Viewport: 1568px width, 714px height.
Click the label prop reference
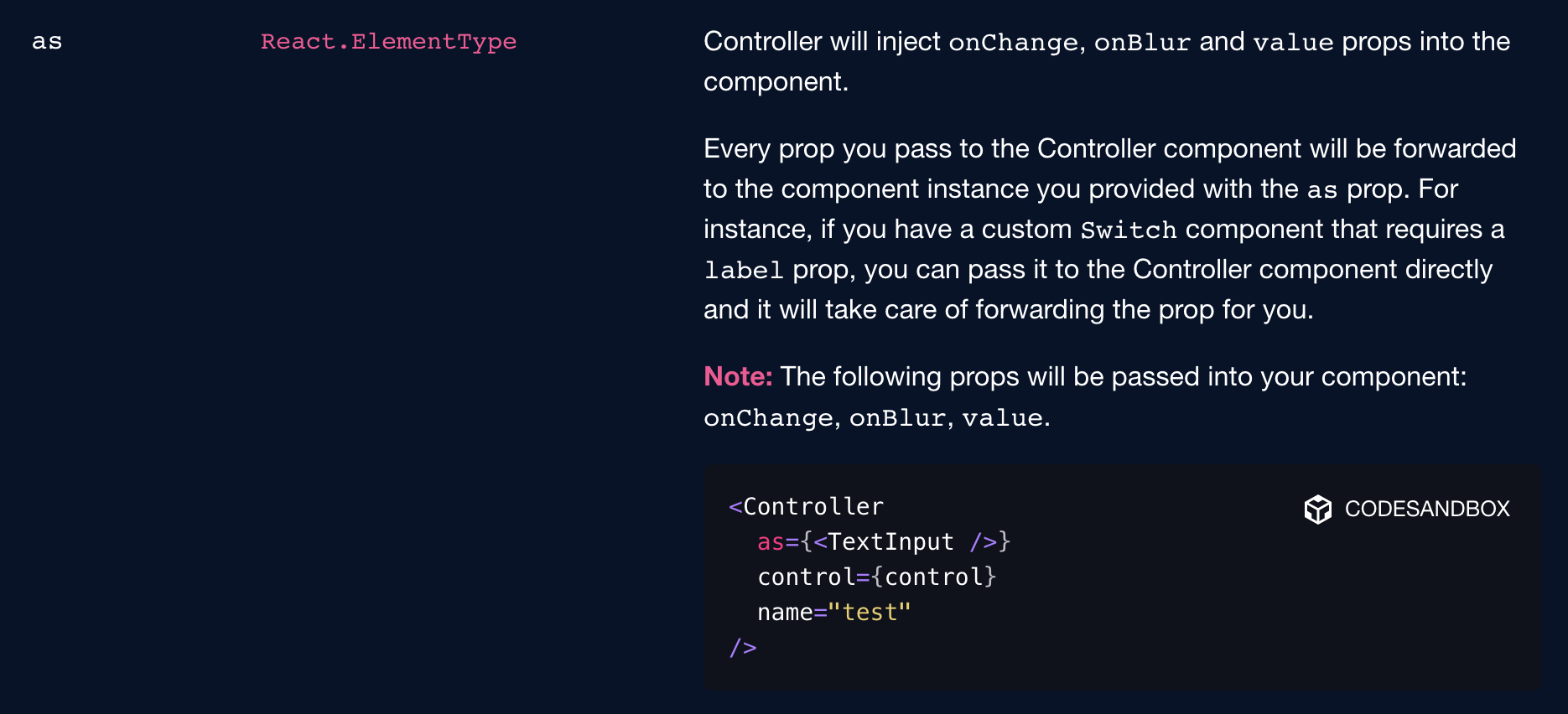tap(743, 270)
